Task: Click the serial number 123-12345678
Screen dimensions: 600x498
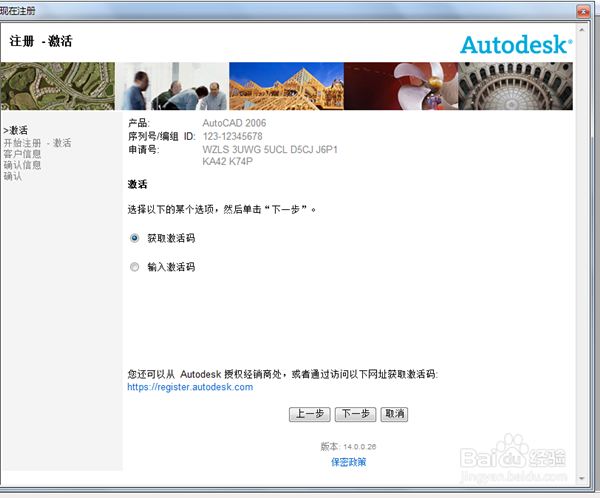Action: pos(233,136)
